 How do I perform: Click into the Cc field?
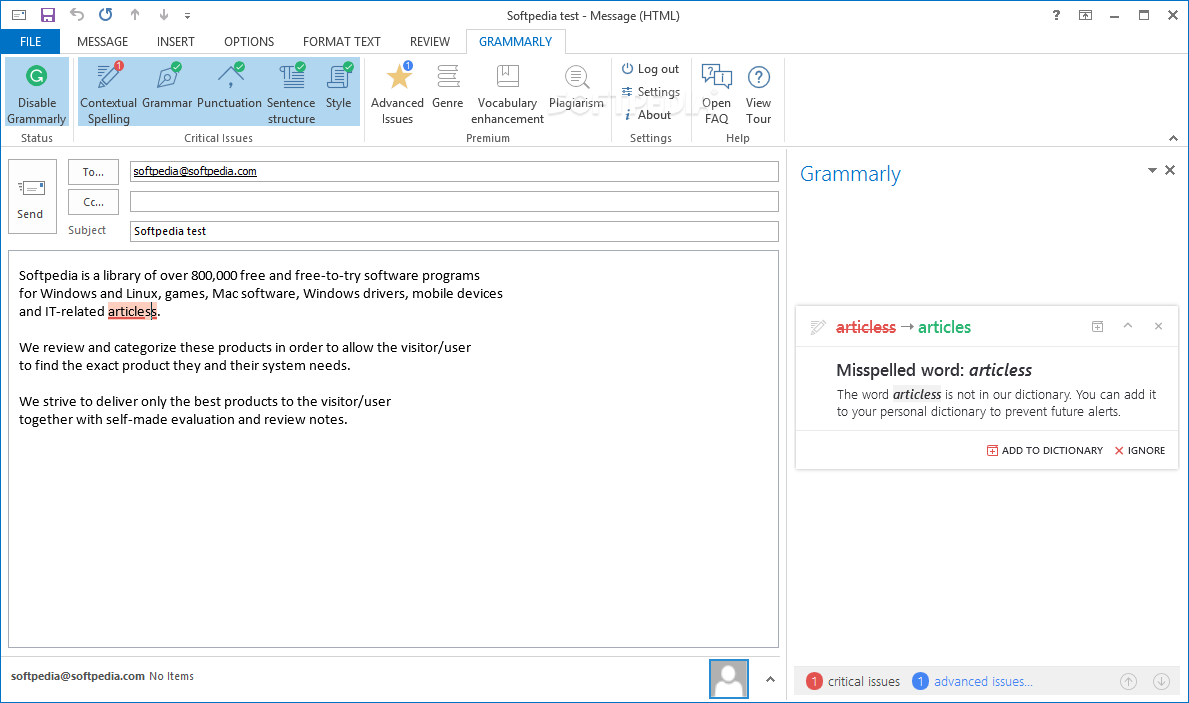click(x=454, y=202)
